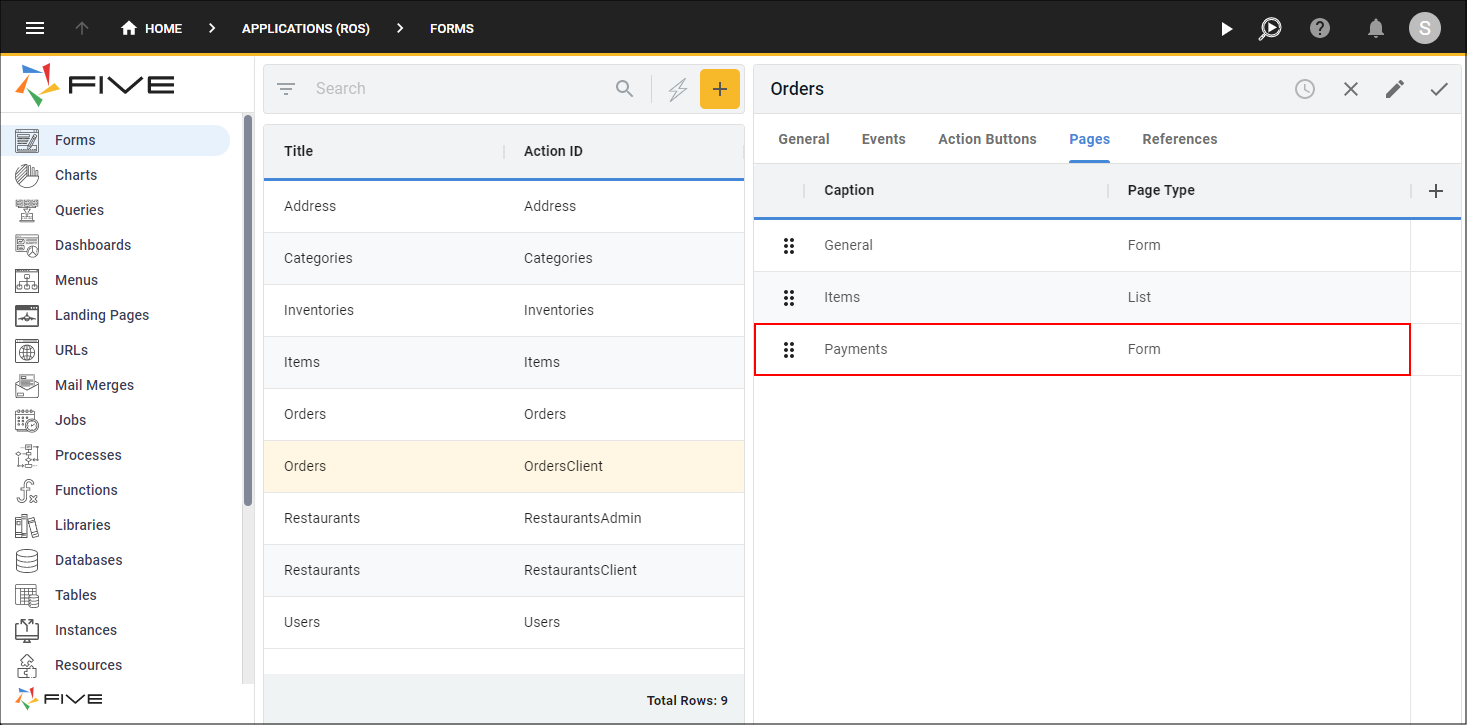Select the Users form row

[x=504, y=622]
